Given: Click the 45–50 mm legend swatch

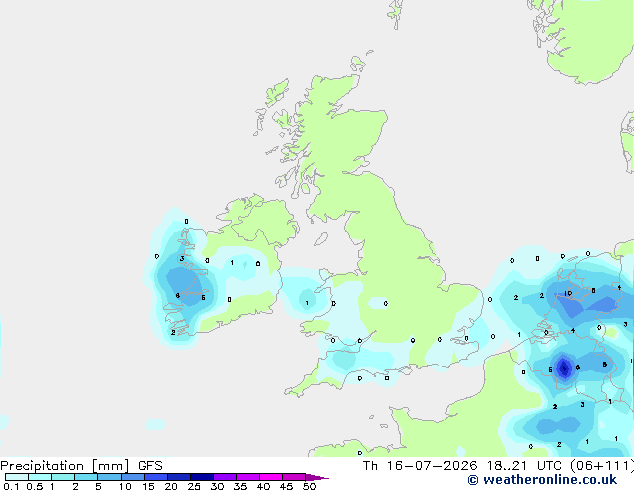Looking at the screenshot, I should click(294, 477).
